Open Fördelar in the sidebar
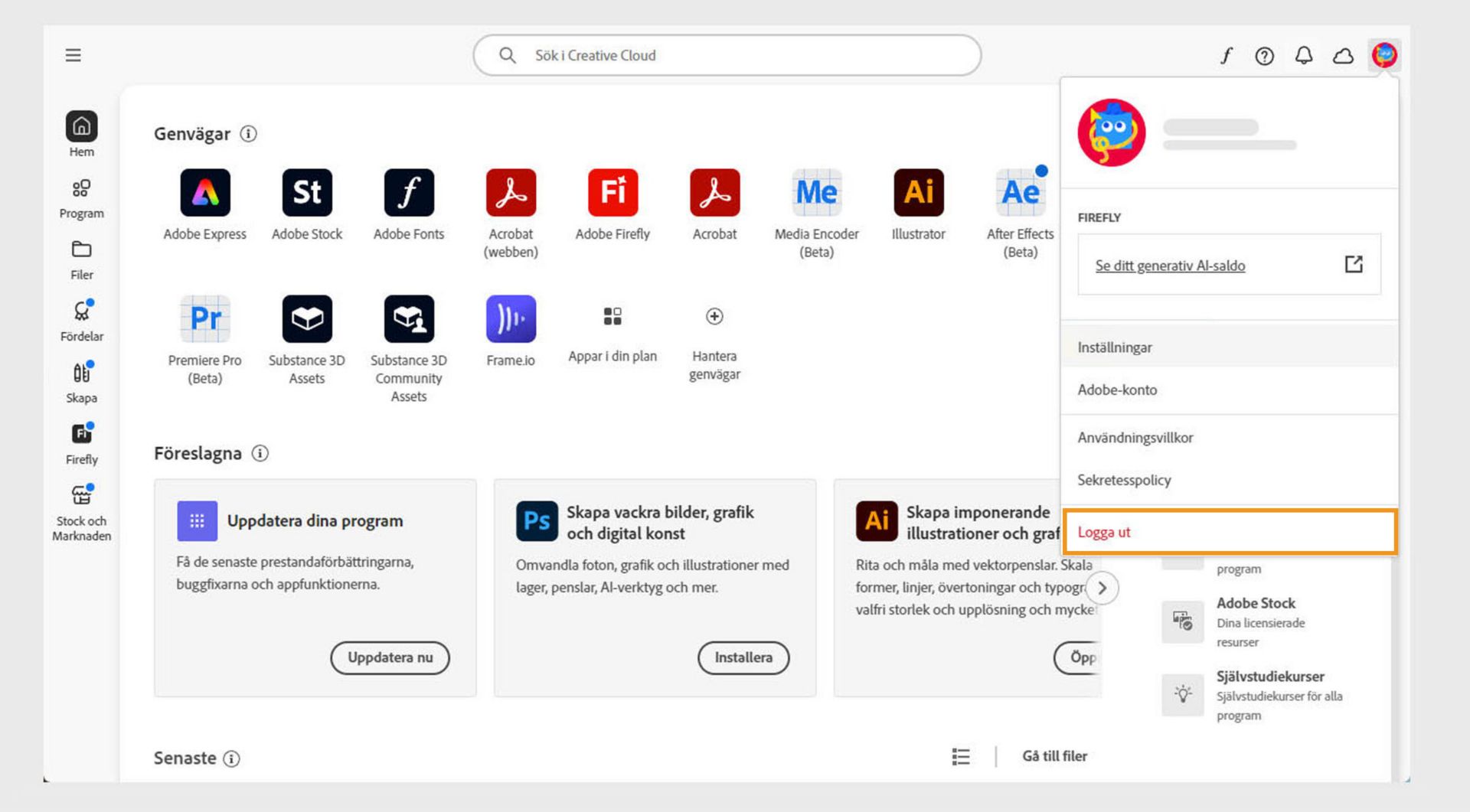This screenshot has height=812, width=1470. (81, 321)
